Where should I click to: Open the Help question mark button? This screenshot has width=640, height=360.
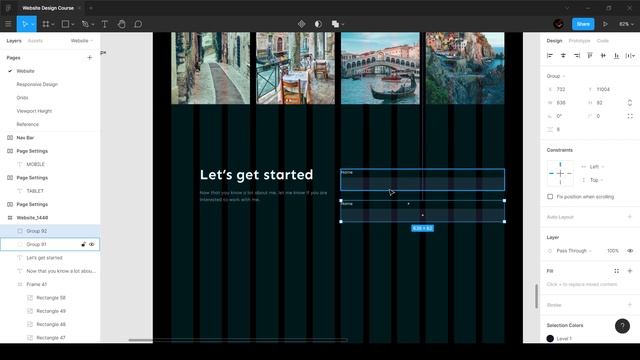click(622, 326)
